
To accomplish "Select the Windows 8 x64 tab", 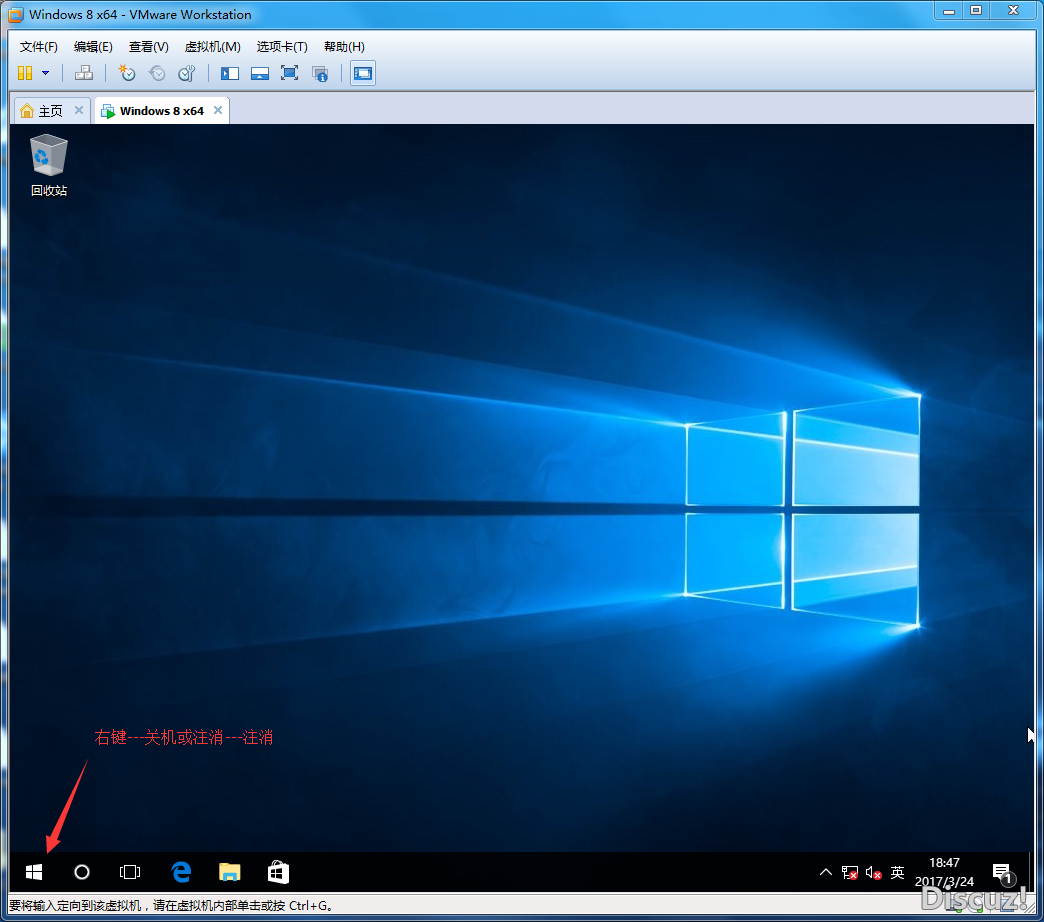I will click(162, 111).
